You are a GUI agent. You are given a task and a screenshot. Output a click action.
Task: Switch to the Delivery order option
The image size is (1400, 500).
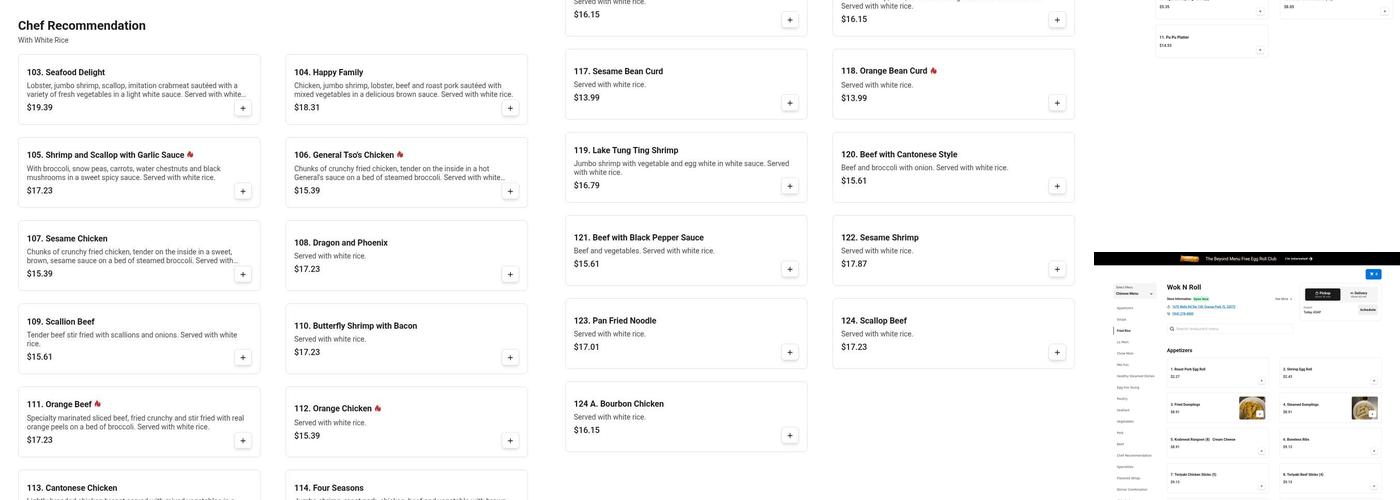click(x=1359, y=294)
